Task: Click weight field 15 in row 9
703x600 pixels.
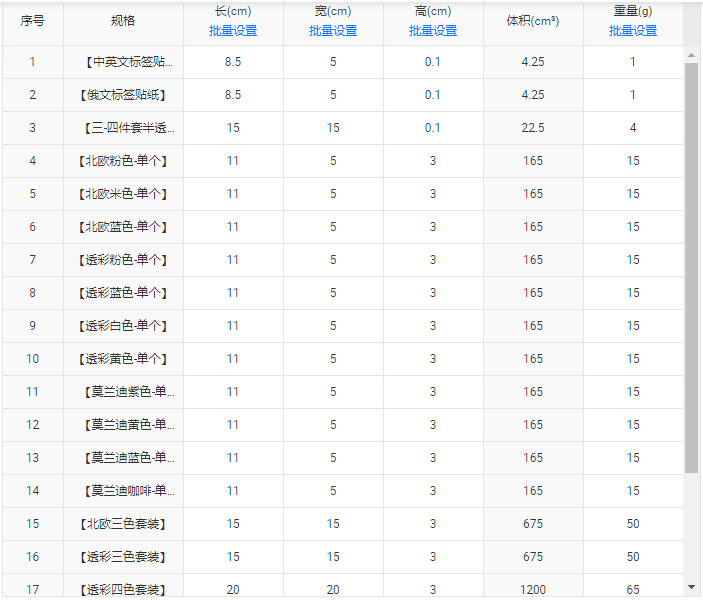Action: (x=633, y=326)
